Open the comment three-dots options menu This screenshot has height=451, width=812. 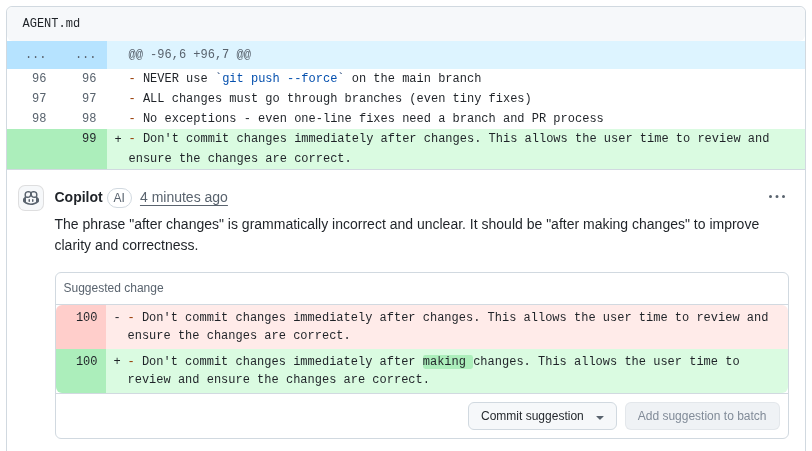tap(777, 197)
